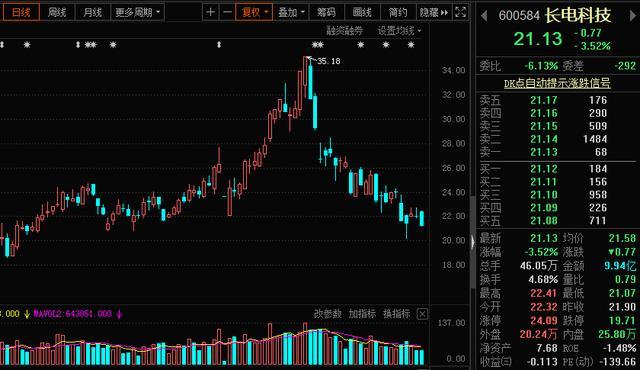The image size is (640, 370).
Task: Click the first star marker after the peak
Action: click(360, 44)
